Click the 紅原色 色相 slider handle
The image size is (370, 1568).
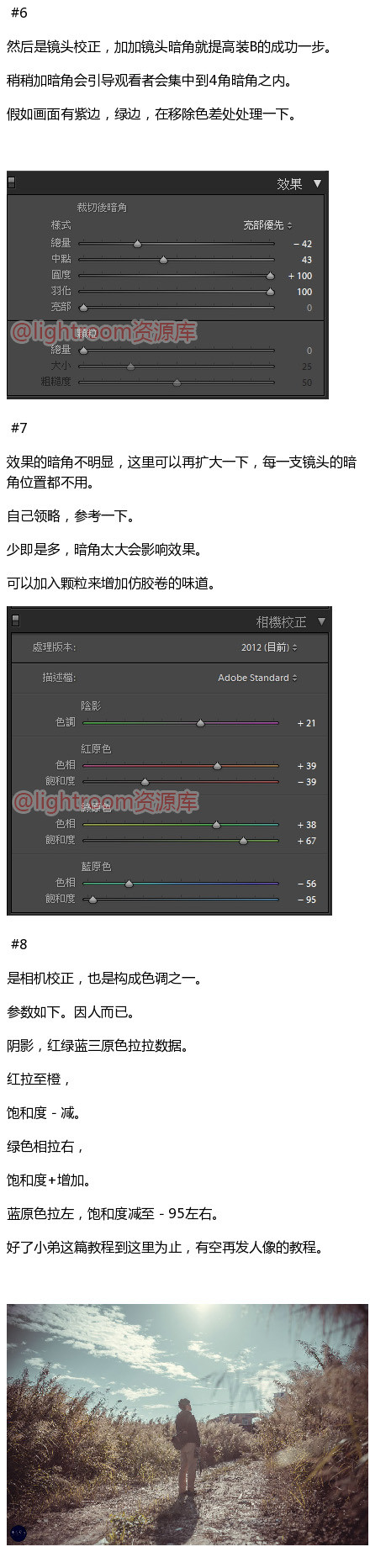pos(217,766)
